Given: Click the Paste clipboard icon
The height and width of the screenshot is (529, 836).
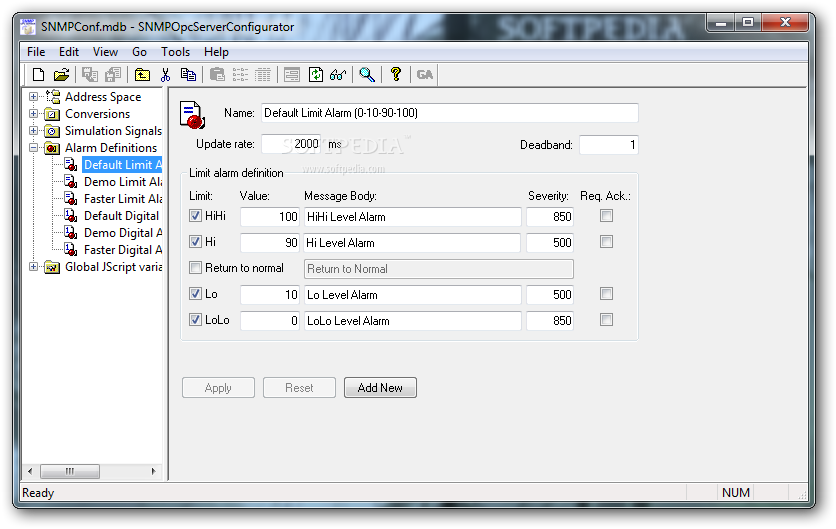Looking at the screenshot, I should [217, 75].
